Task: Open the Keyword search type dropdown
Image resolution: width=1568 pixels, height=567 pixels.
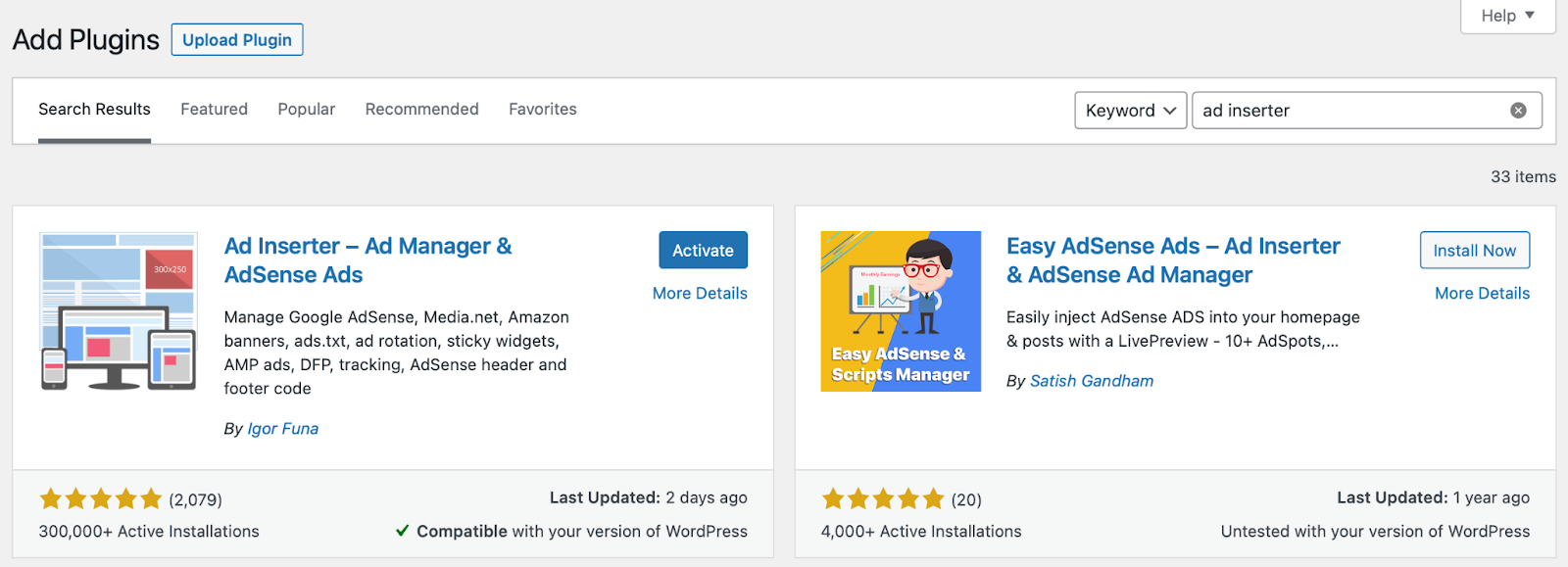Action: point(1130,111)
